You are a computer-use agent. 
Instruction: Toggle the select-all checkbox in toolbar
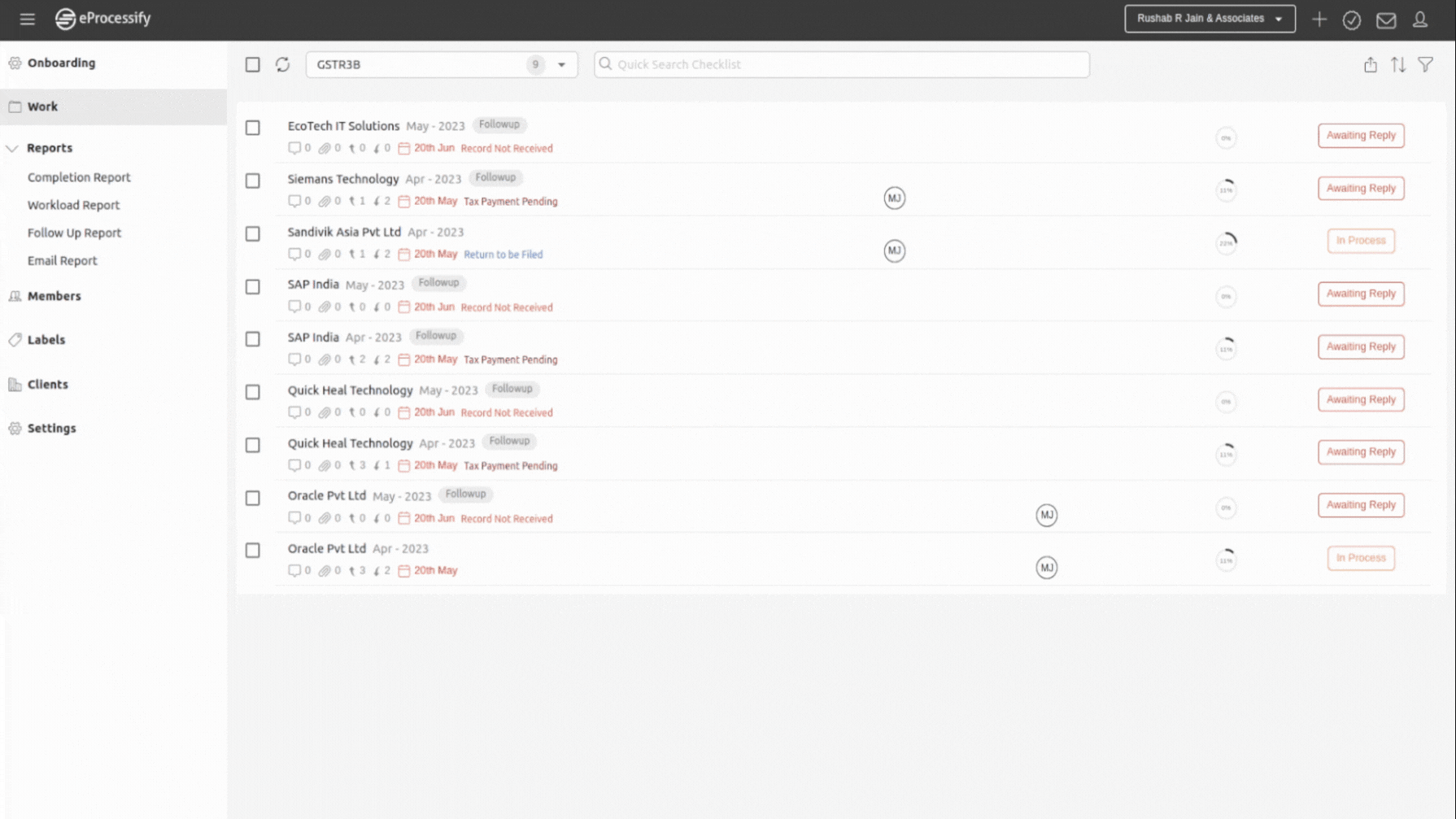(253, 64)
